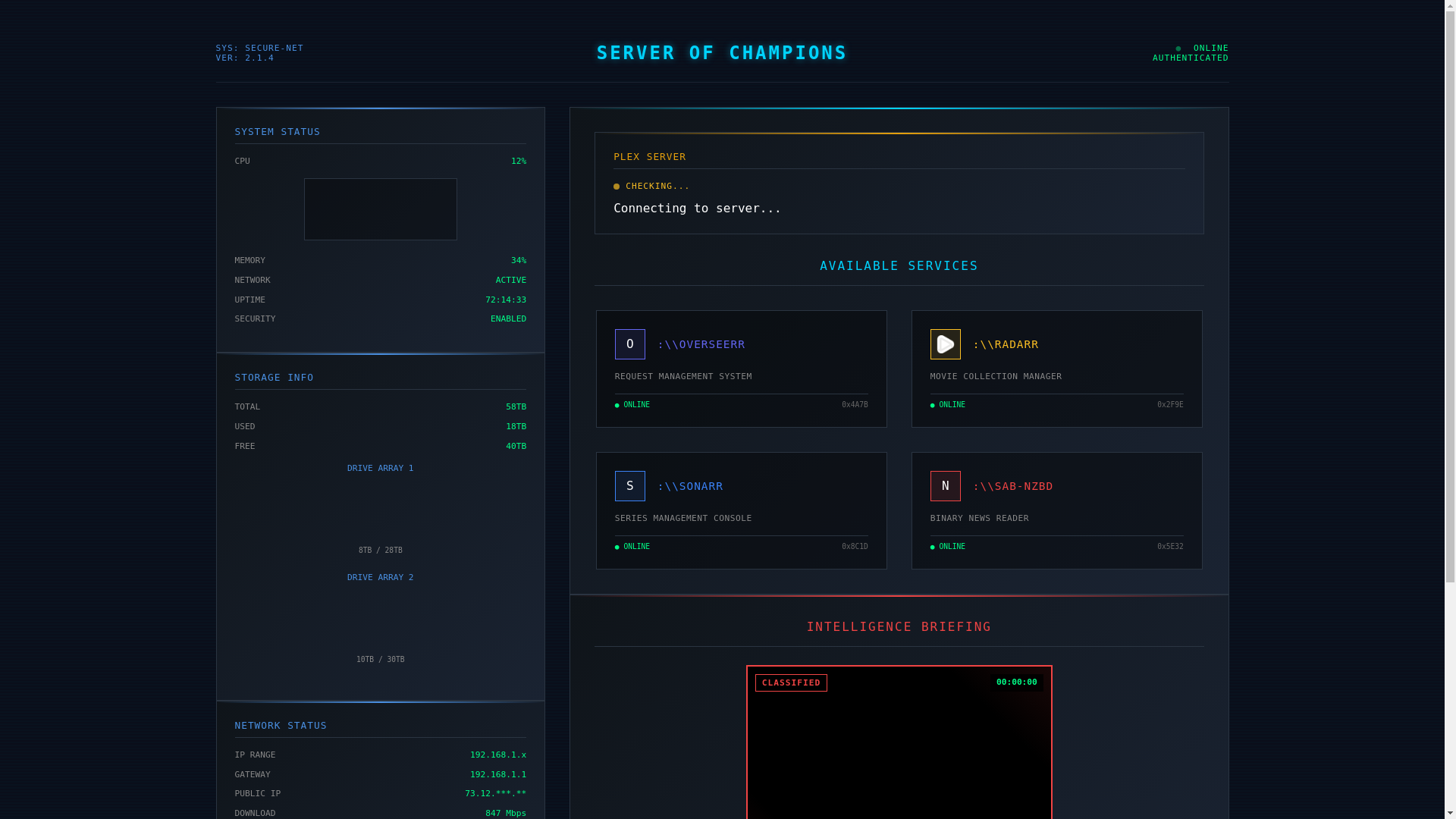Screen dimensions: 1456x819
Task: Click the SYSTEM STATUS panel heading
Action: click(x=277, y=132)
